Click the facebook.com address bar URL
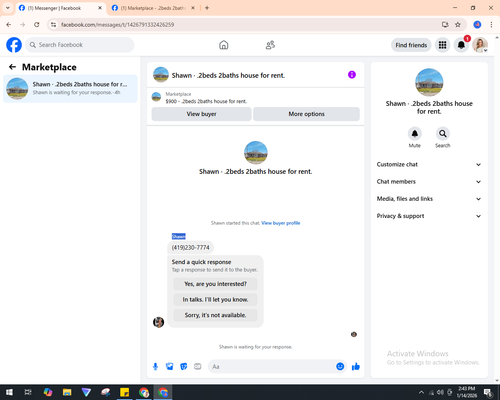This screenshot has width=500, height=400. tap(117, 25)
